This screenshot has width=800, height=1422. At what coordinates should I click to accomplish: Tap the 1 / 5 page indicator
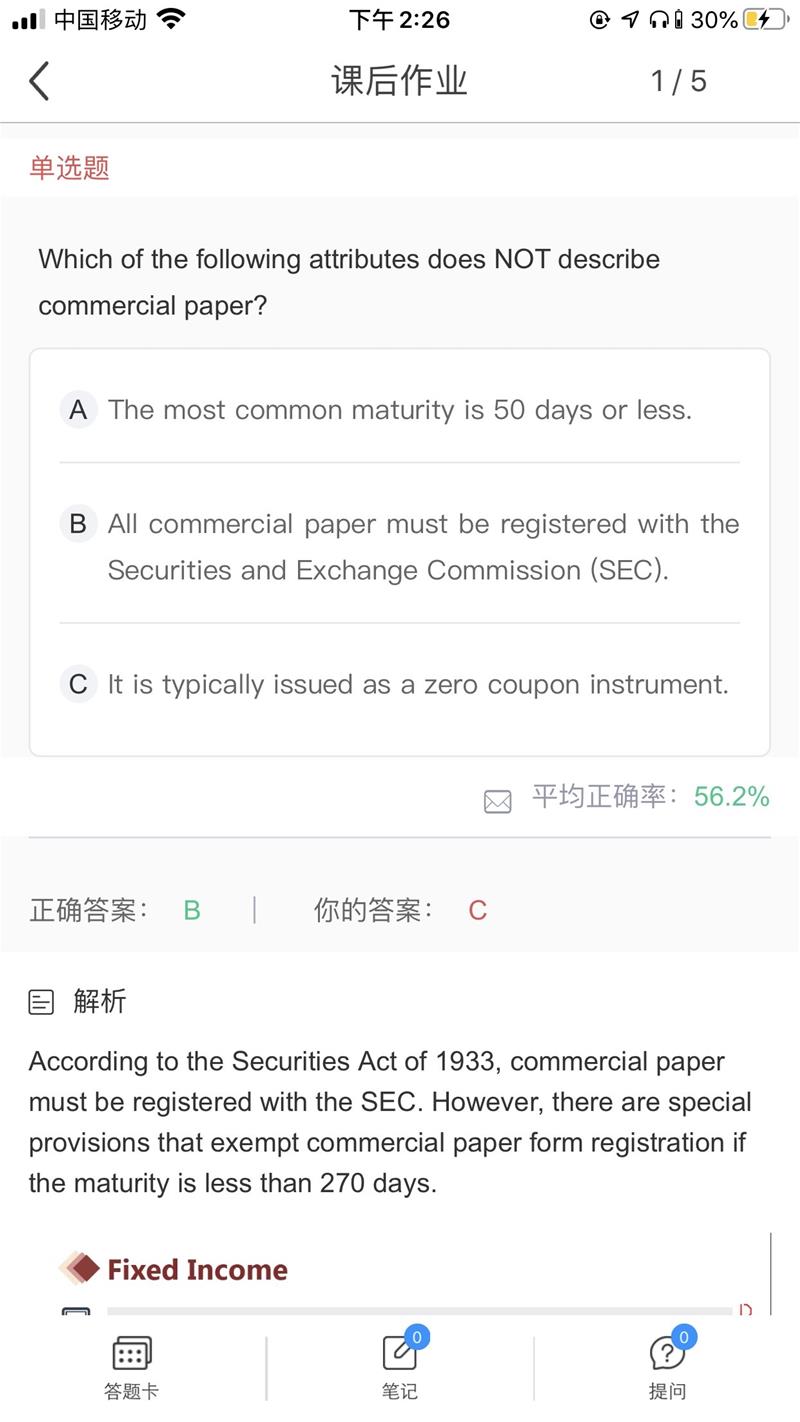pos(678,81)
